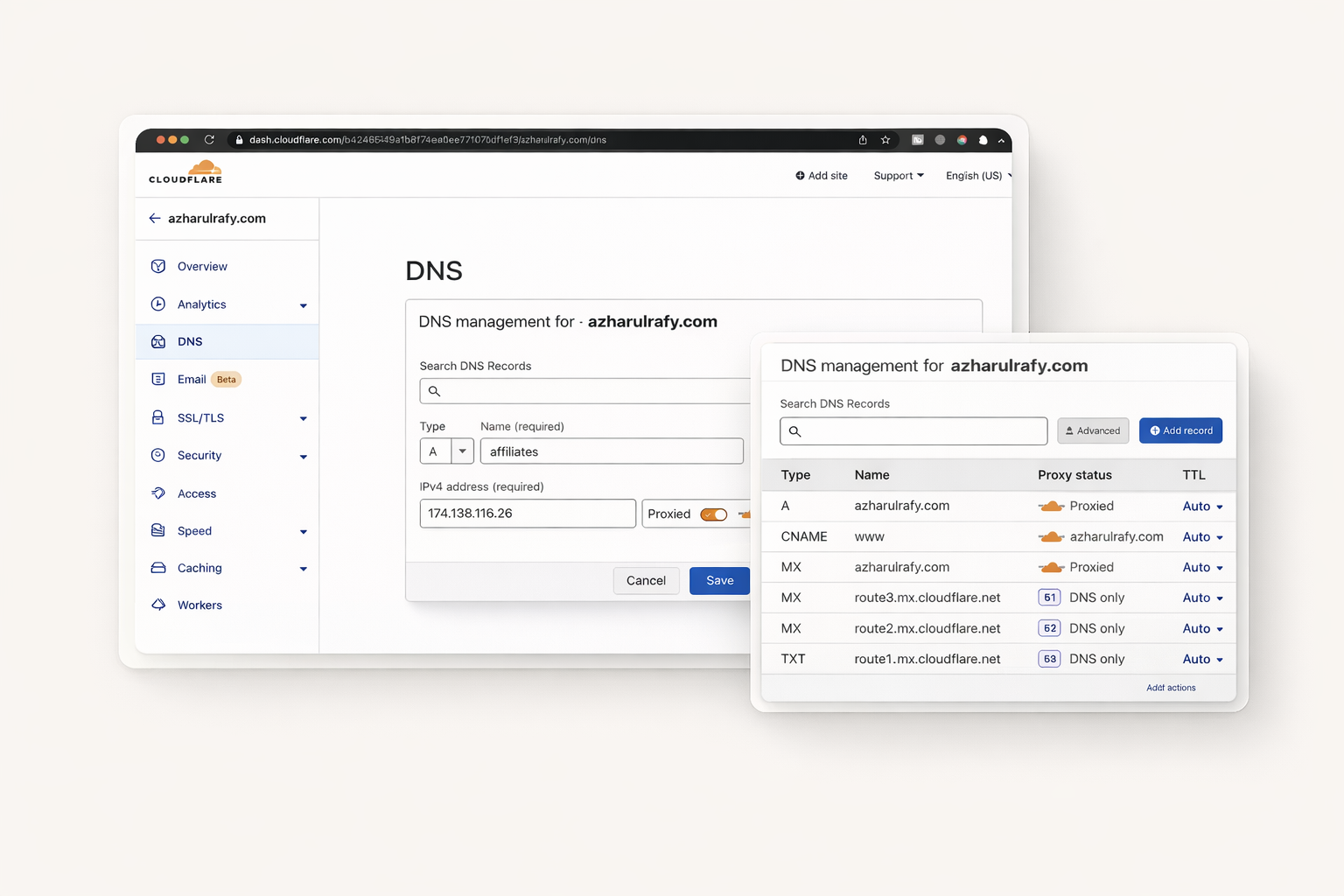The image size is (1344, 896).
Task: Click the Cancel button
Action: [646, 581]
